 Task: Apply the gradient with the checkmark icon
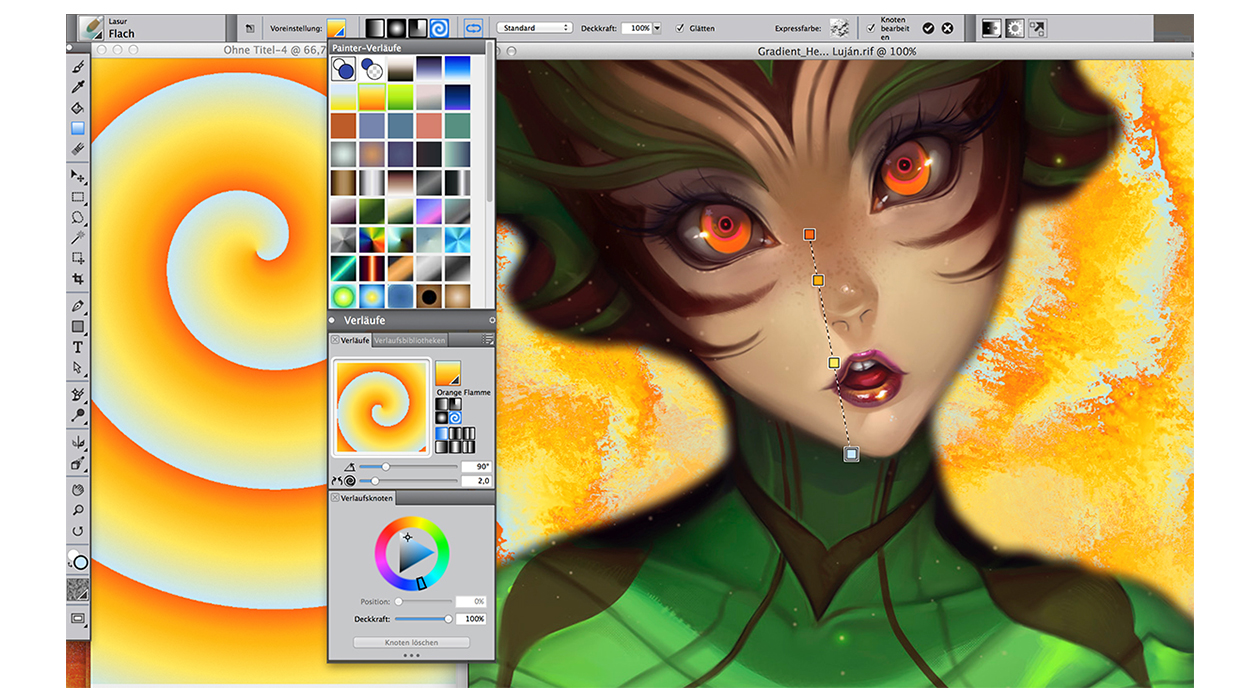[x=928, y=29]
